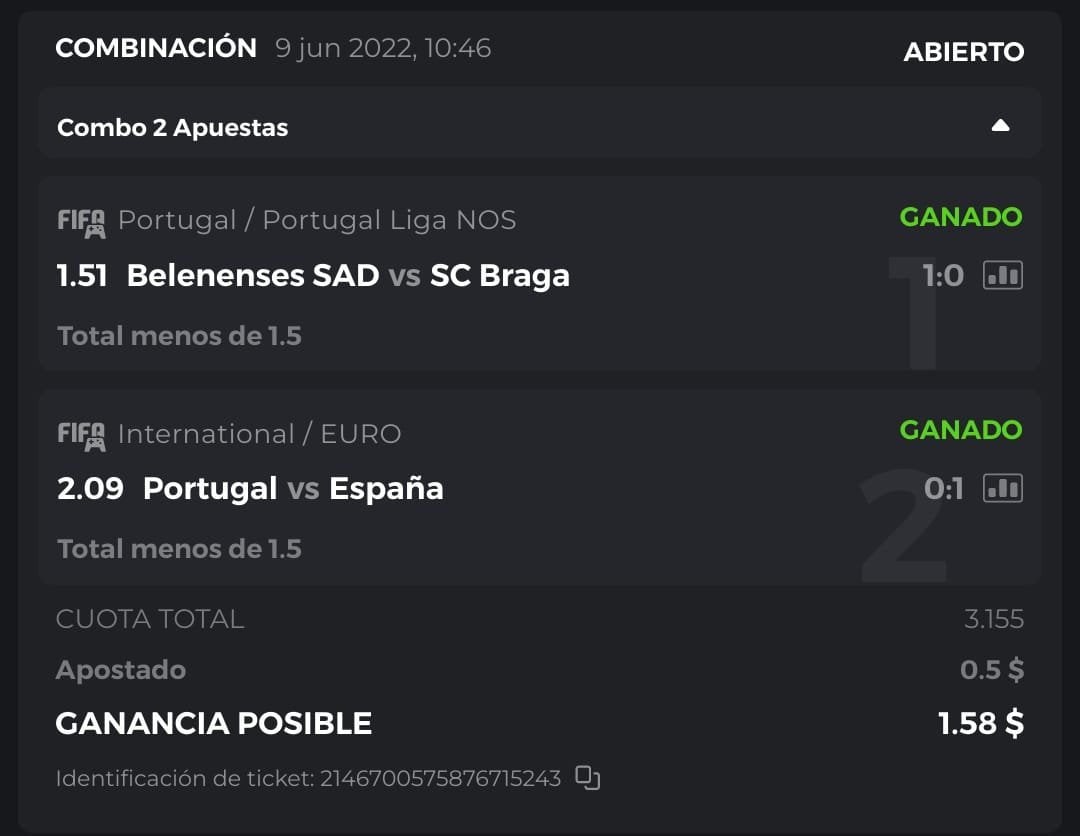Click FIFA gamepad icon beside International EURO
Screen dimensions: 1080x836
coord(81,434)
